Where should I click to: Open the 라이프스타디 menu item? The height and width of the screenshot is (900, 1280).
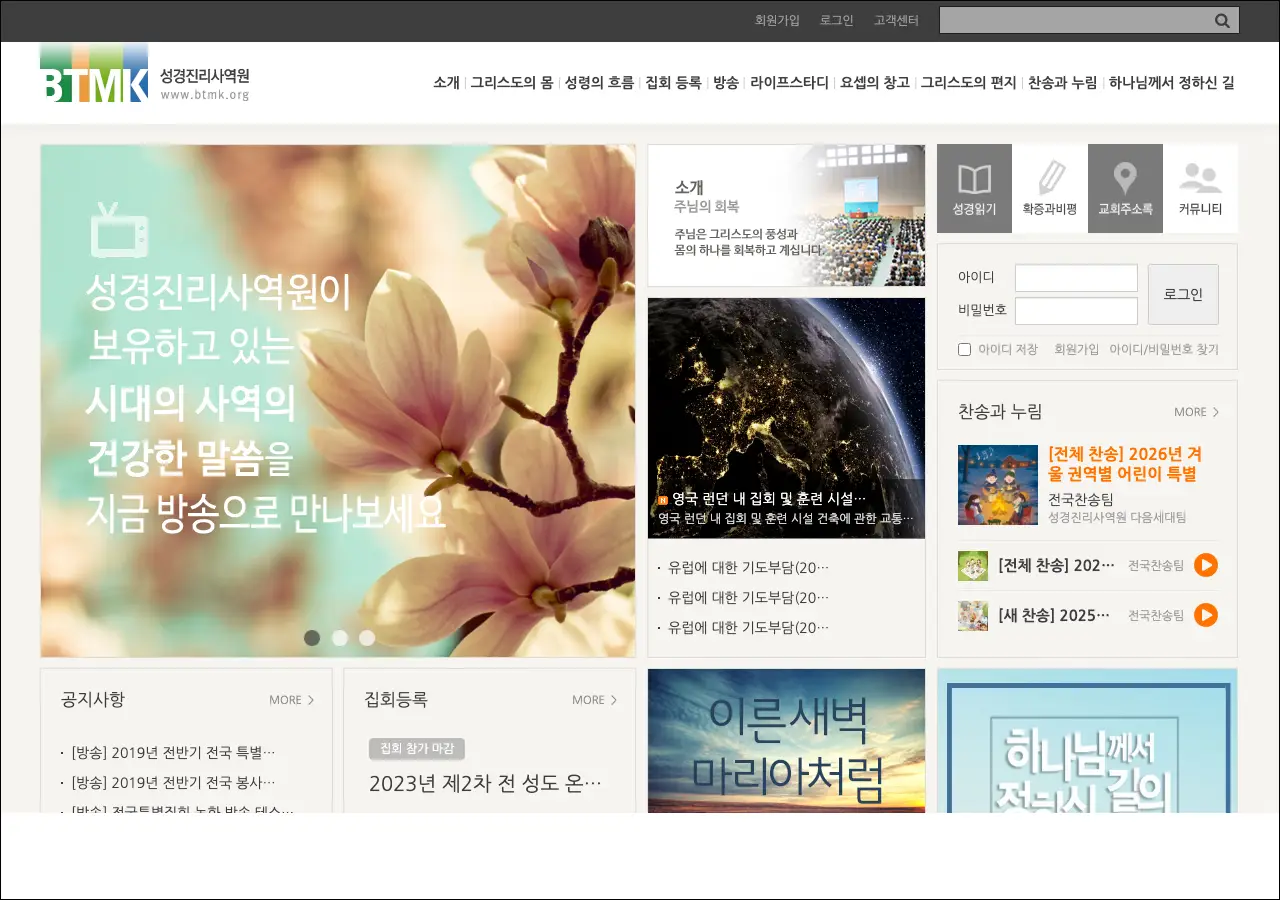(x=789, y=83)
